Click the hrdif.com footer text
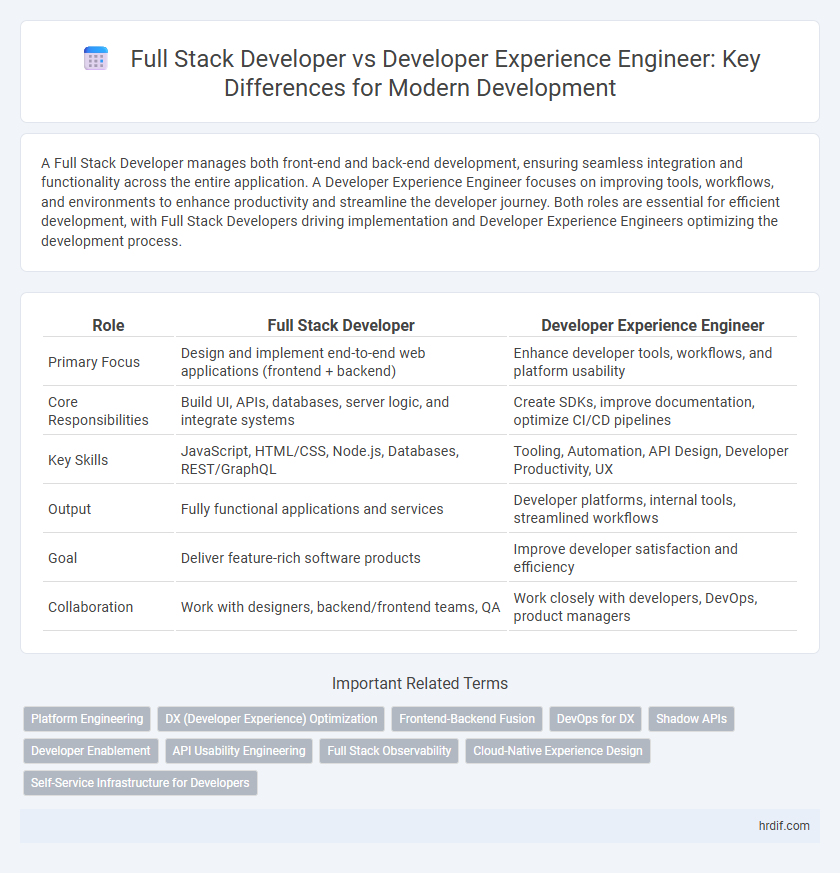Viewport: 840px width, 873px height. pyautogui.click(x=784, y=826)
